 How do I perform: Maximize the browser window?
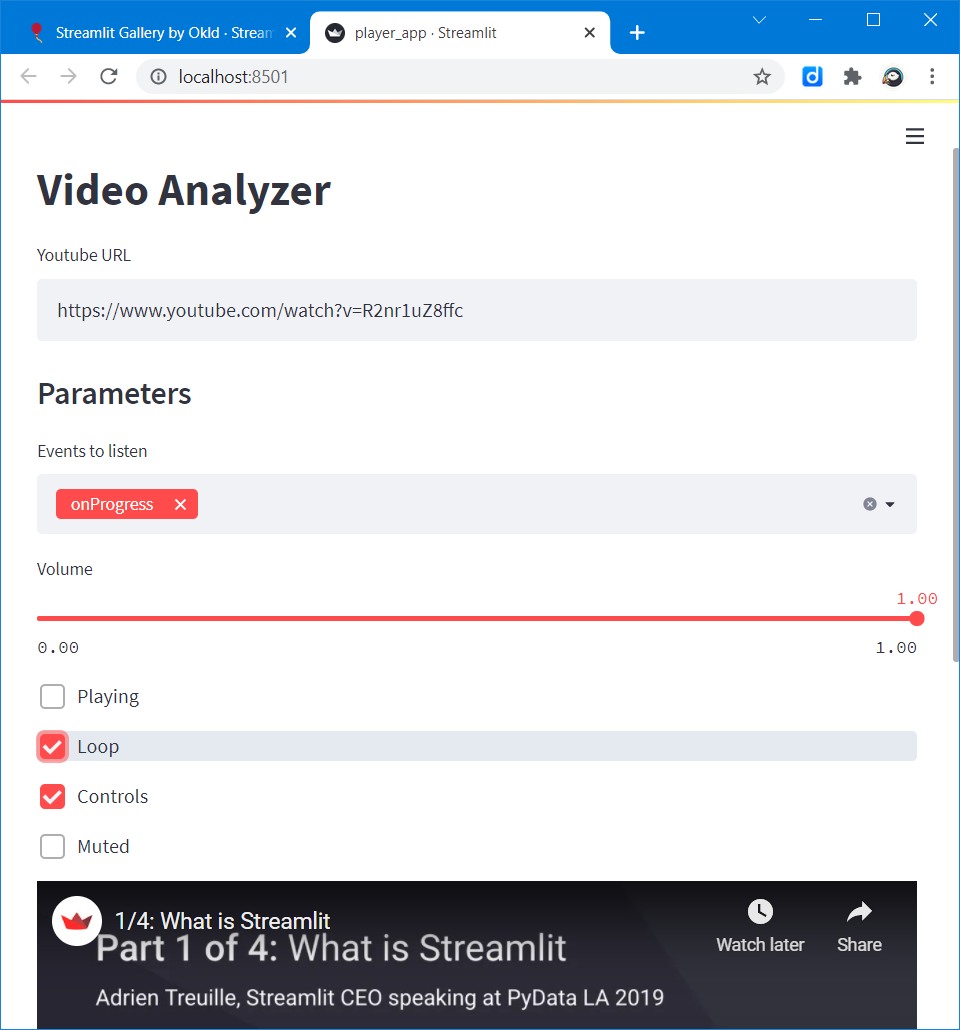(x=873, y=20)
